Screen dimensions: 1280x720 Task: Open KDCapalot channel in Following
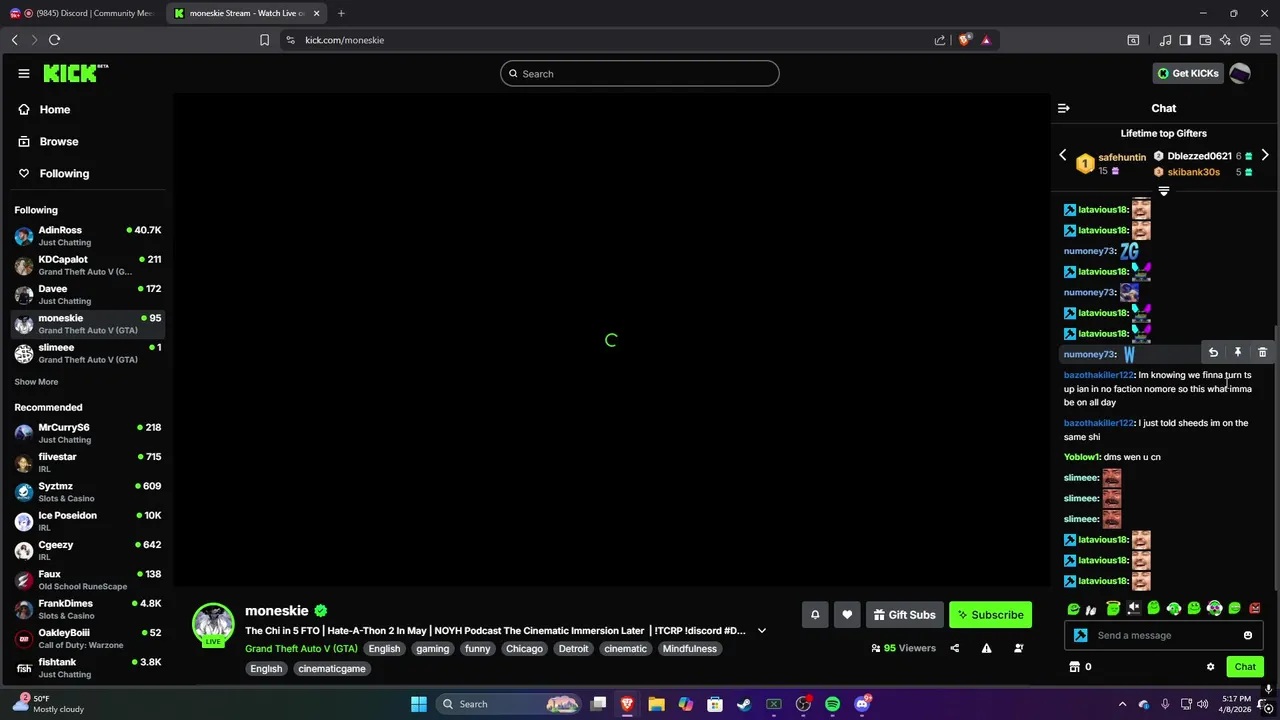[88, 265]
